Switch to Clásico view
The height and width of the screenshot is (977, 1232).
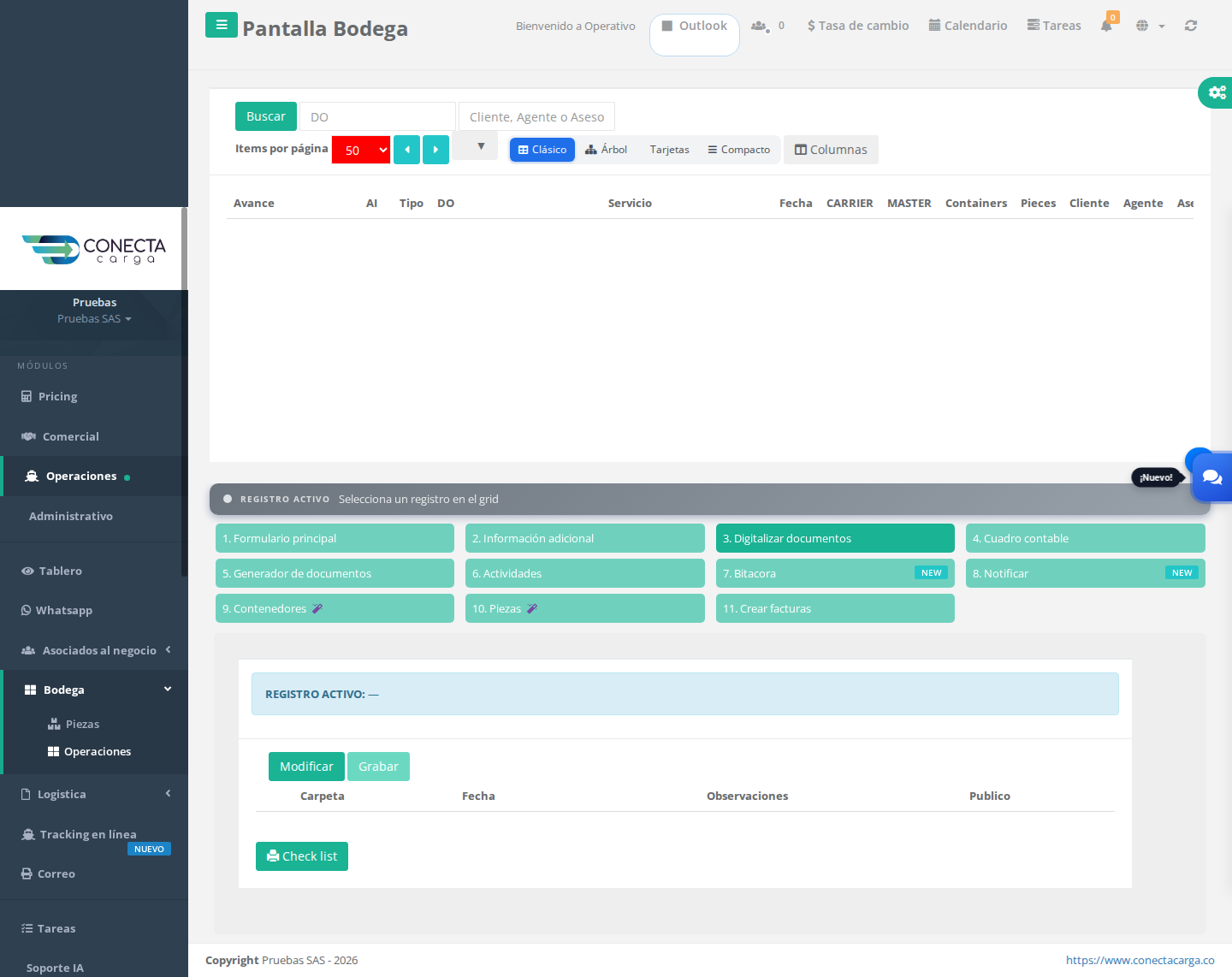[542, 150]
